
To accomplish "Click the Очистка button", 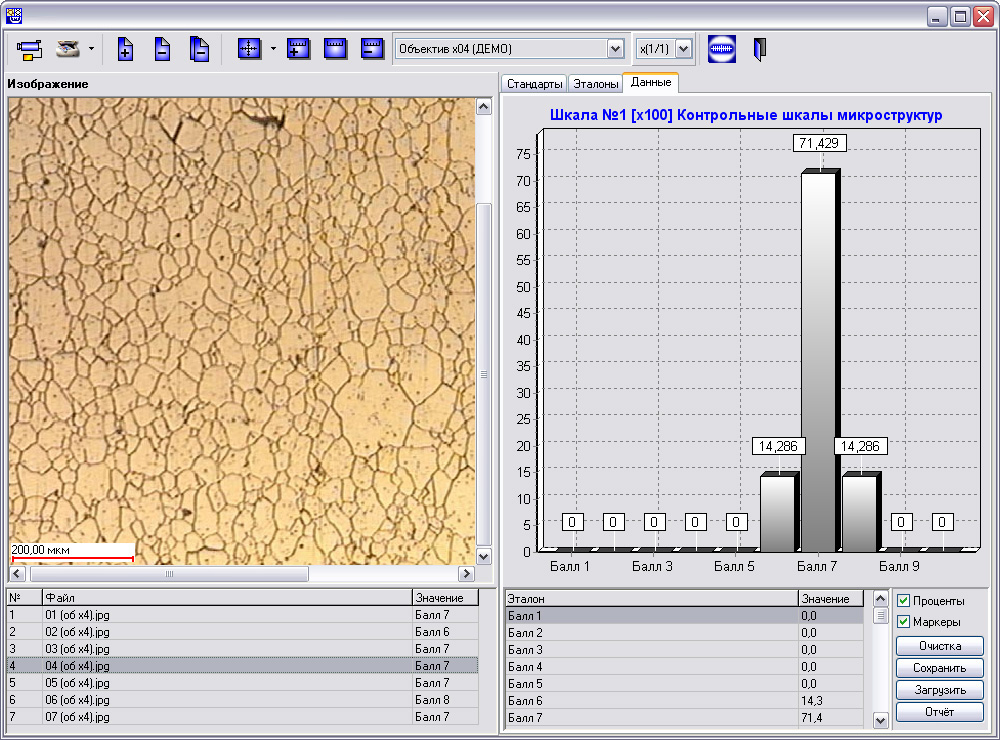I will [939, 646].
